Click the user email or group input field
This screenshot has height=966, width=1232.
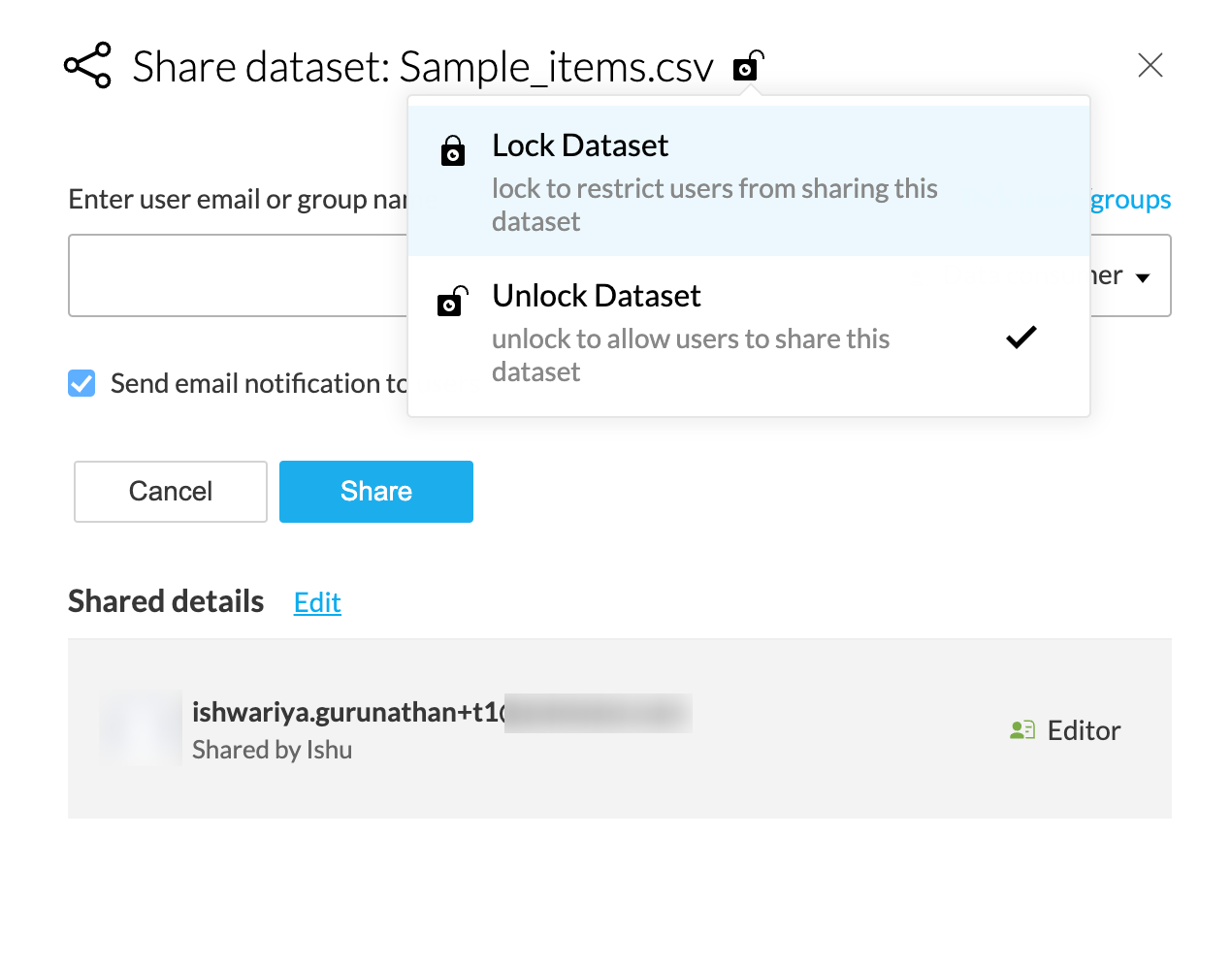[x=238, y=275]
